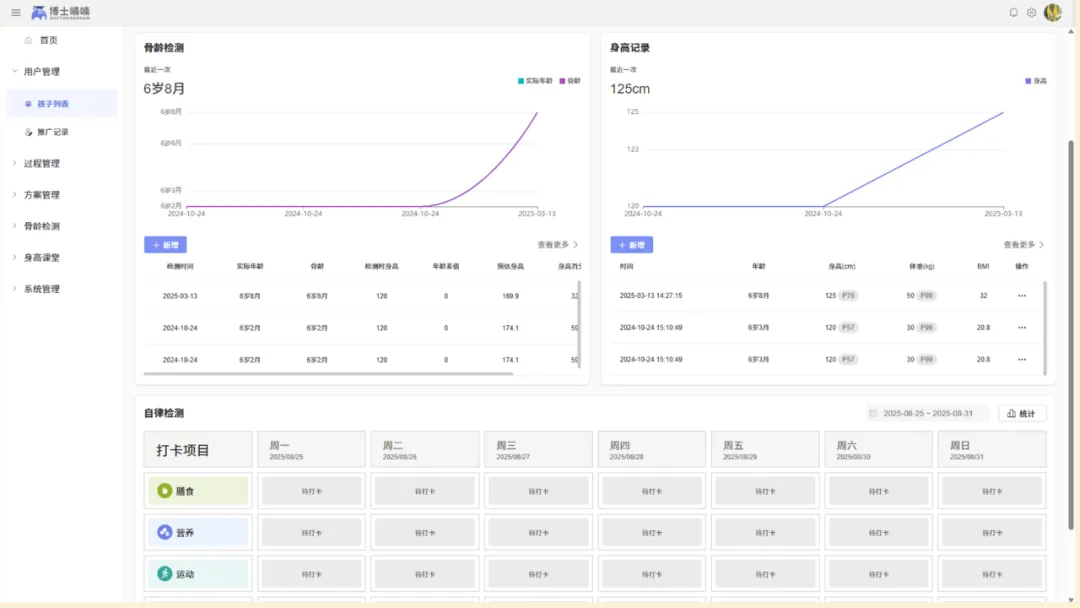
Task: Click the P76 percentile badge
Action: tap(848, 295)
